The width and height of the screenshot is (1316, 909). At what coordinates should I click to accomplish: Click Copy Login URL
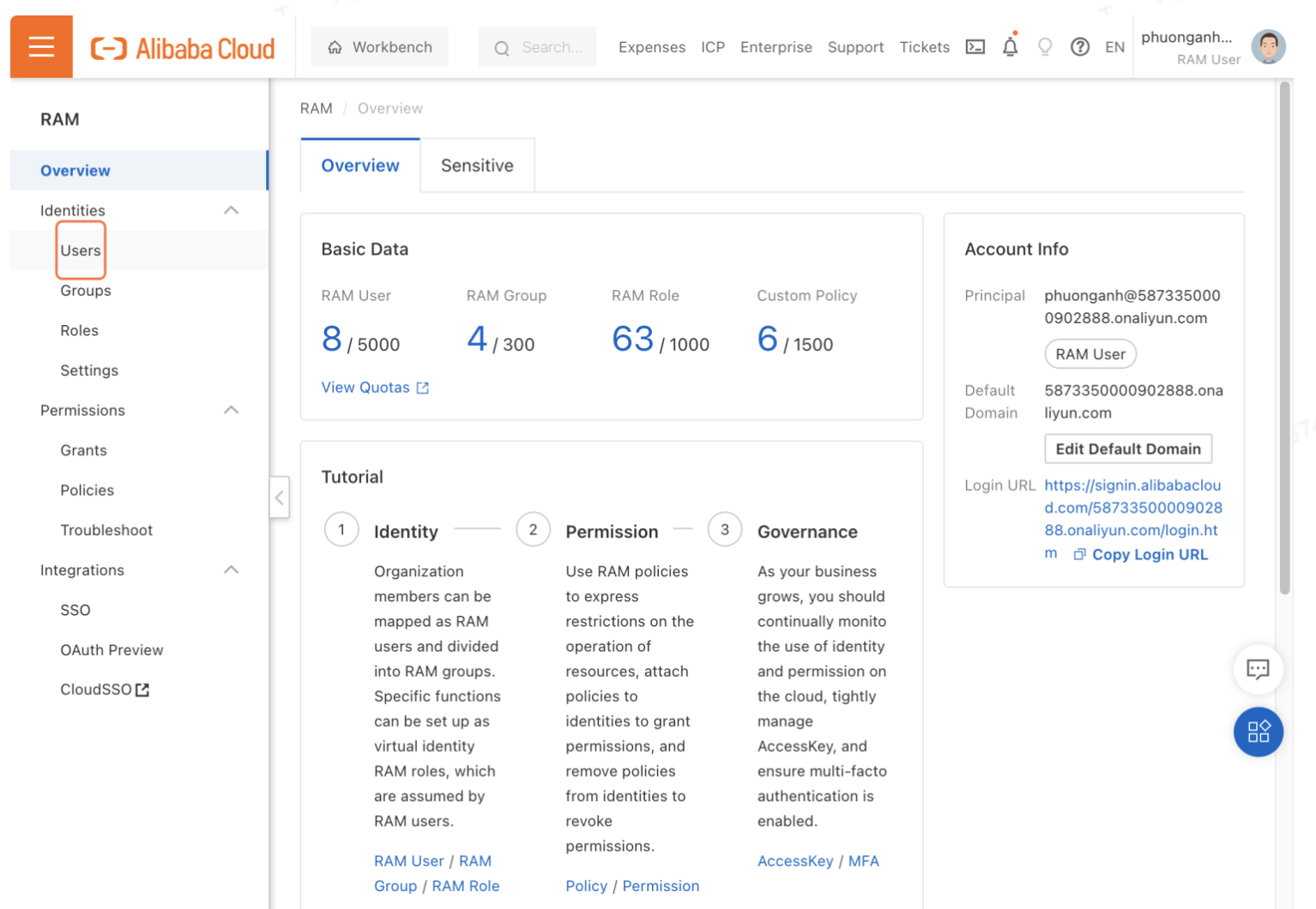click(x=1149, y=555)
